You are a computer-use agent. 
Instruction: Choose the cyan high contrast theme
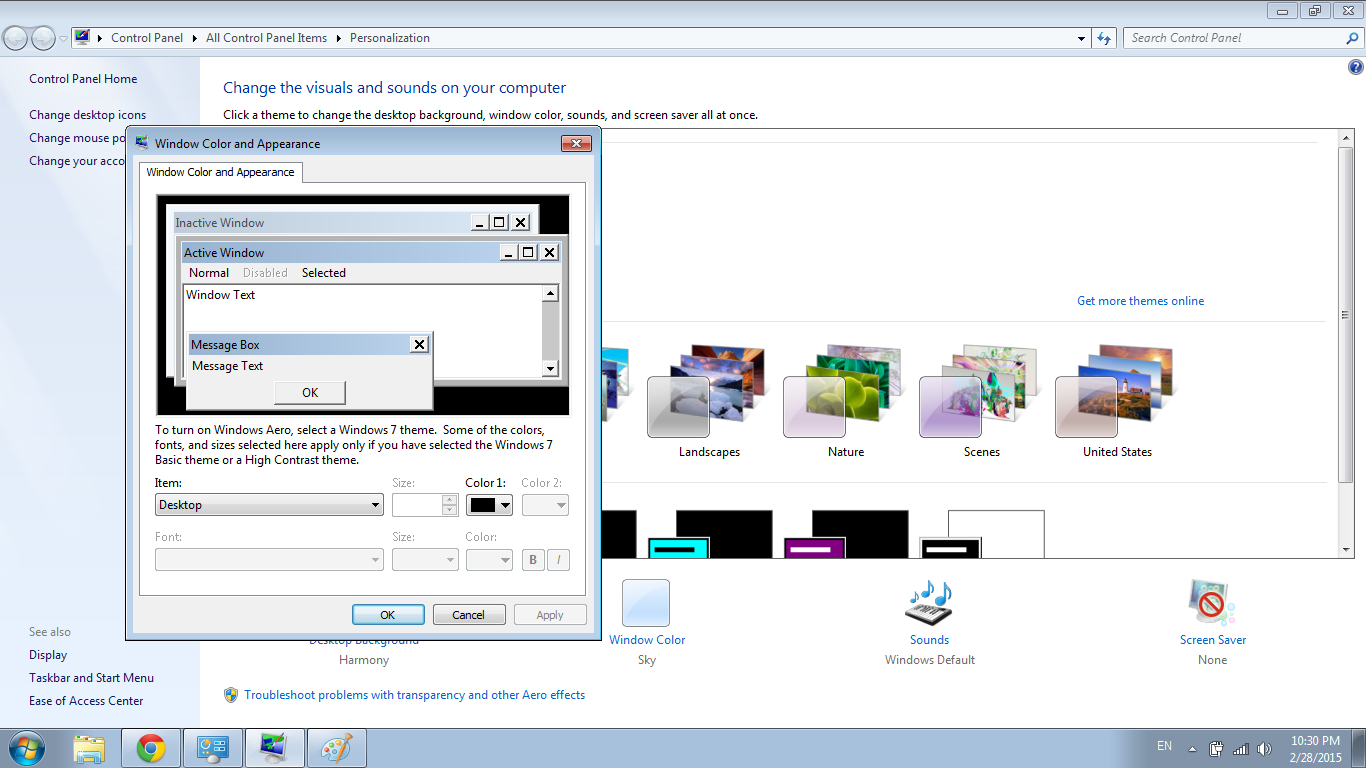pos(710,534)
